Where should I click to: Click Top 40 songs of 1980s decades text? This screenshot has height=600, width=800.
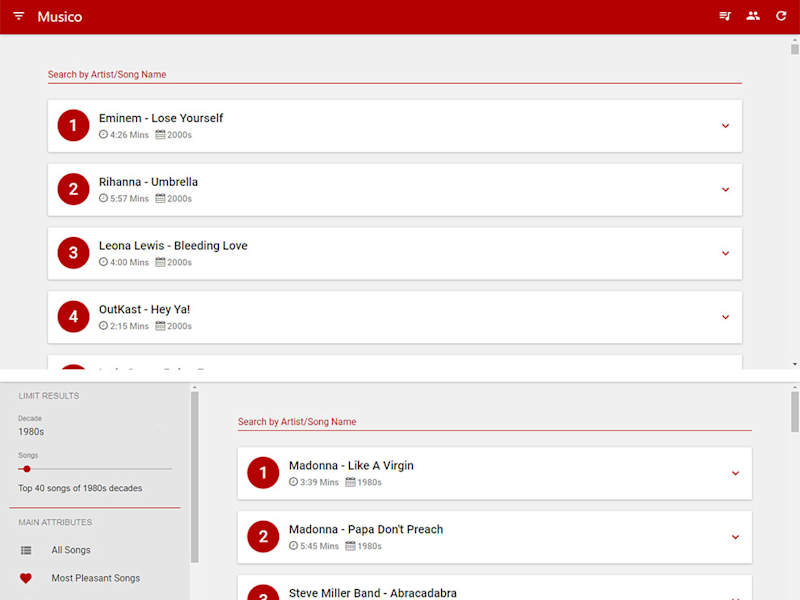[80, 488]
